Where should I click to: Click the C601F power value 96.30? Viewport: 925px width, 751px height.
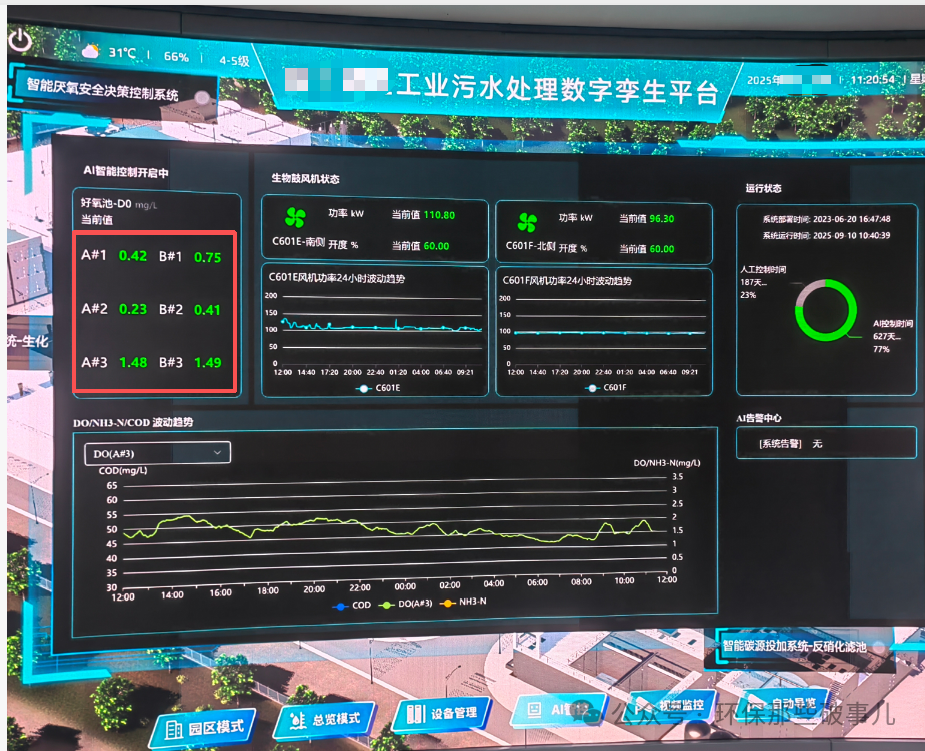pos(662,218)
